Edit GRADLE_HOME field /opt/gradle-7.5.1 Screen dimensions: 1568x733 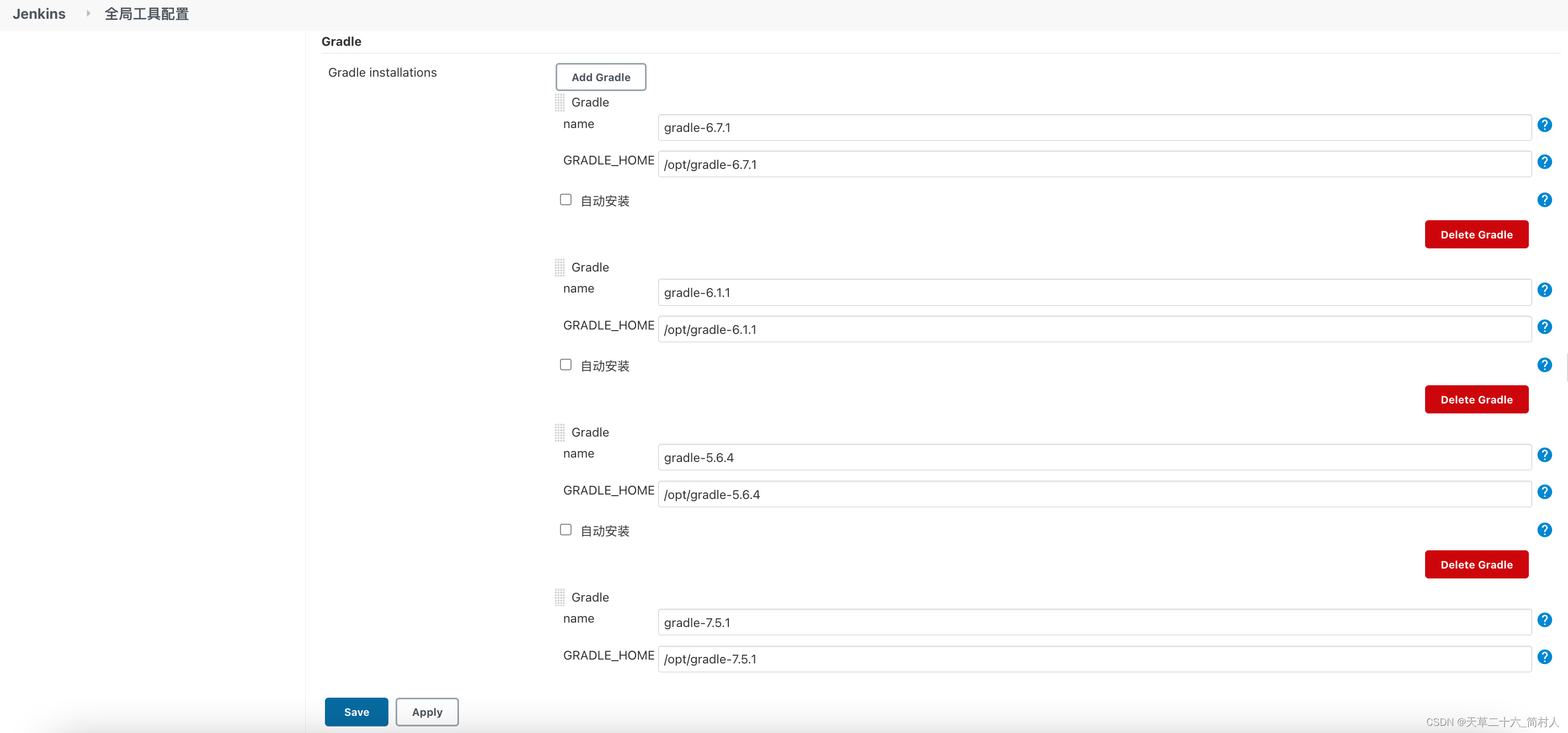[1095, 660]
